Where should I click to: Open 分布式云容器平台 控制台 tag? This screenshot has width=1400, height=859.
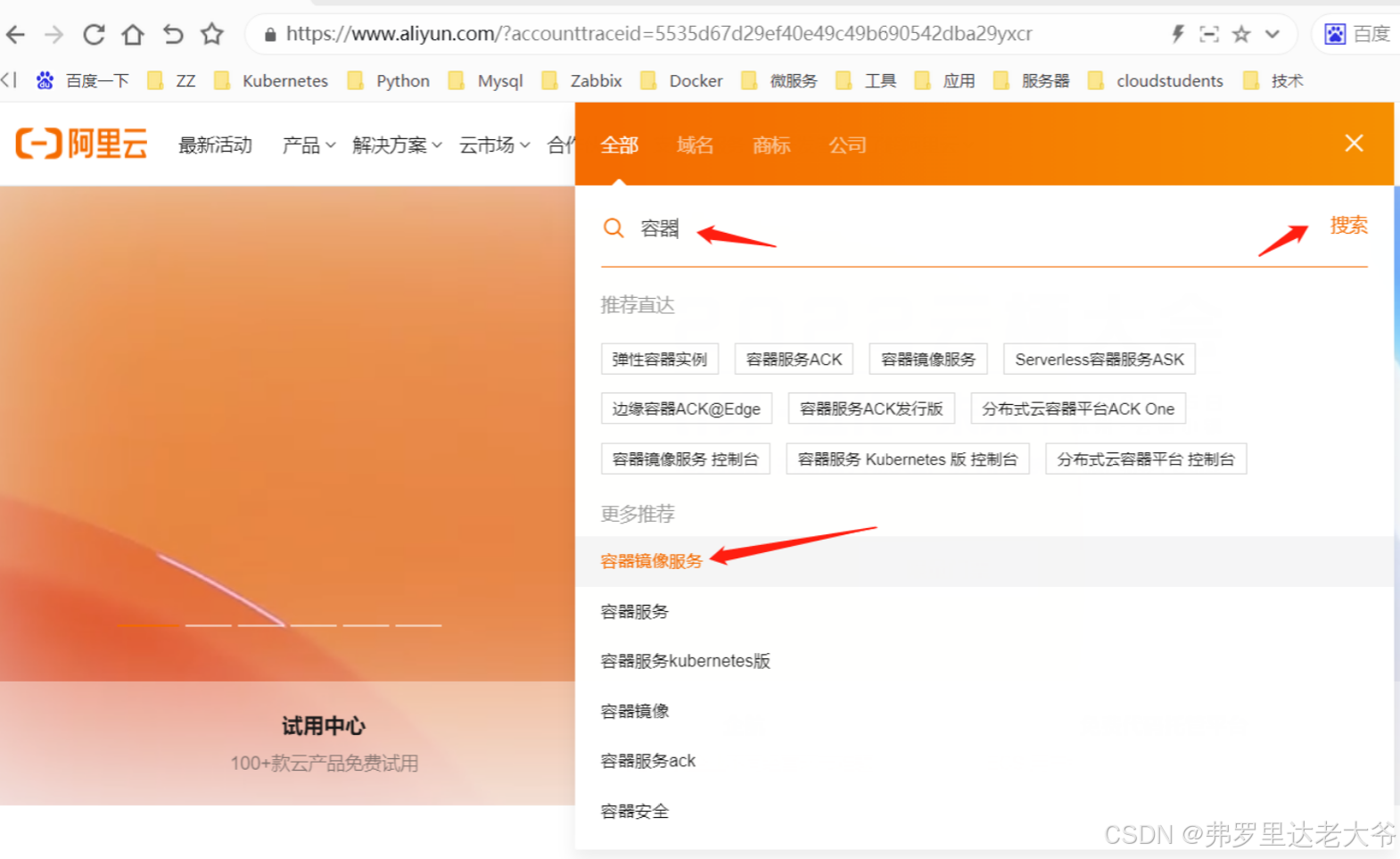(1146, 459)
